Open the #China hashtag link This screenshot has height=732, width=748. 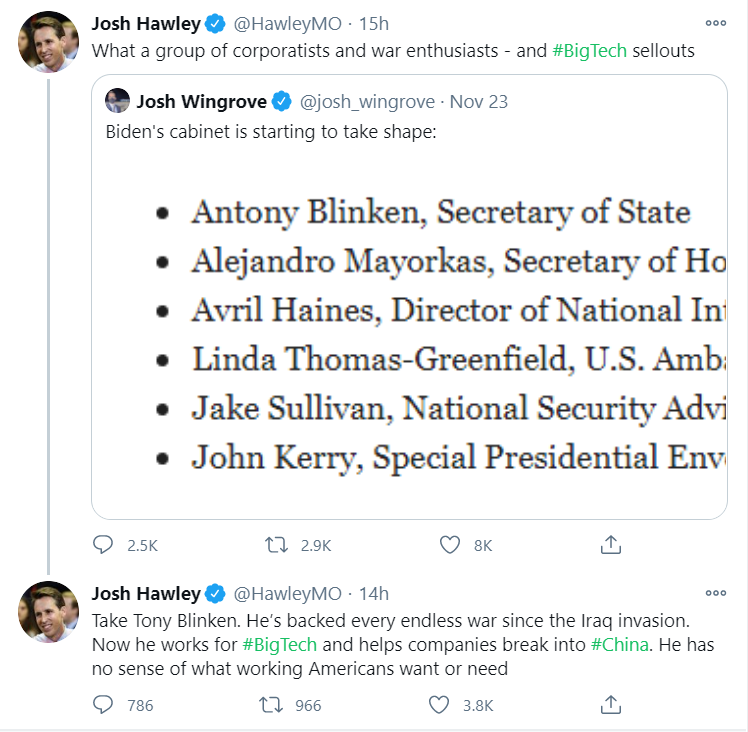[620, 645]
